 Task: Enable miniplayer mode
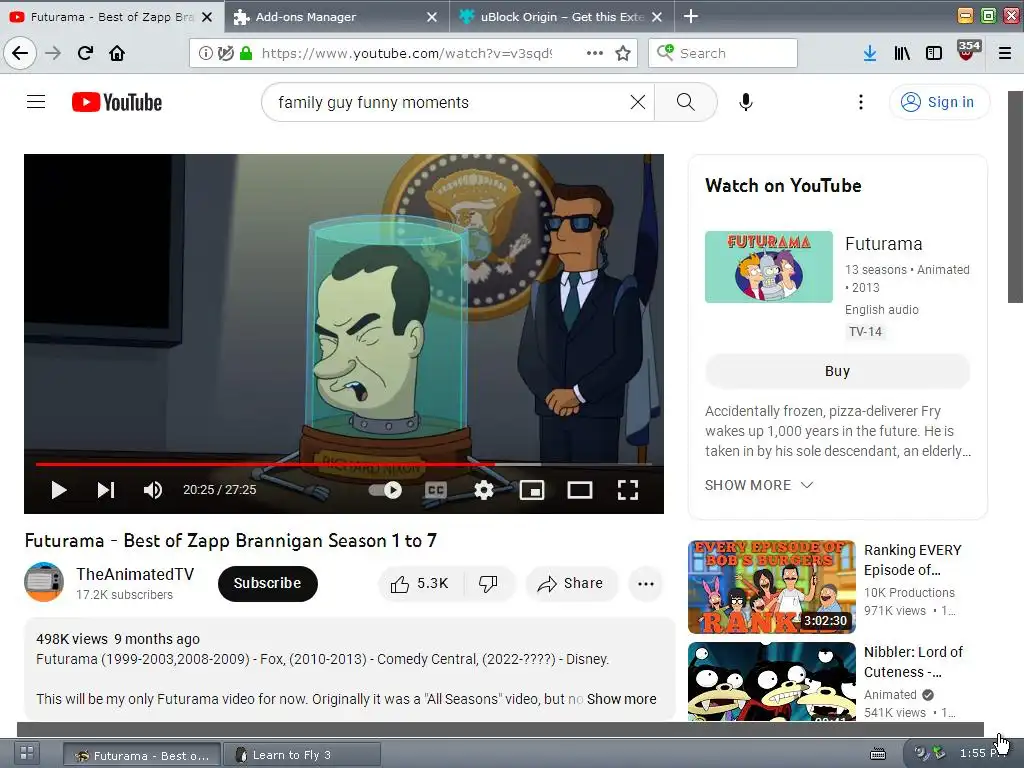click(x=532, y=490)
